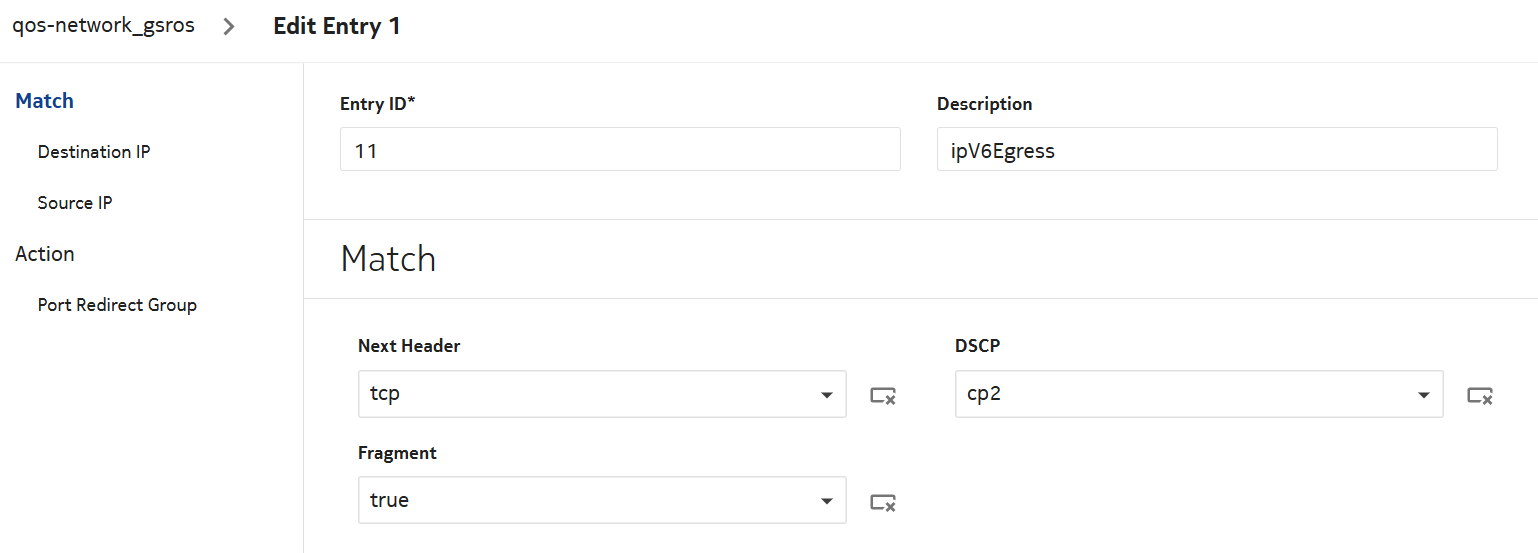Clear the Next Header value icon
1538x553 pixels.
coord(882,395)
